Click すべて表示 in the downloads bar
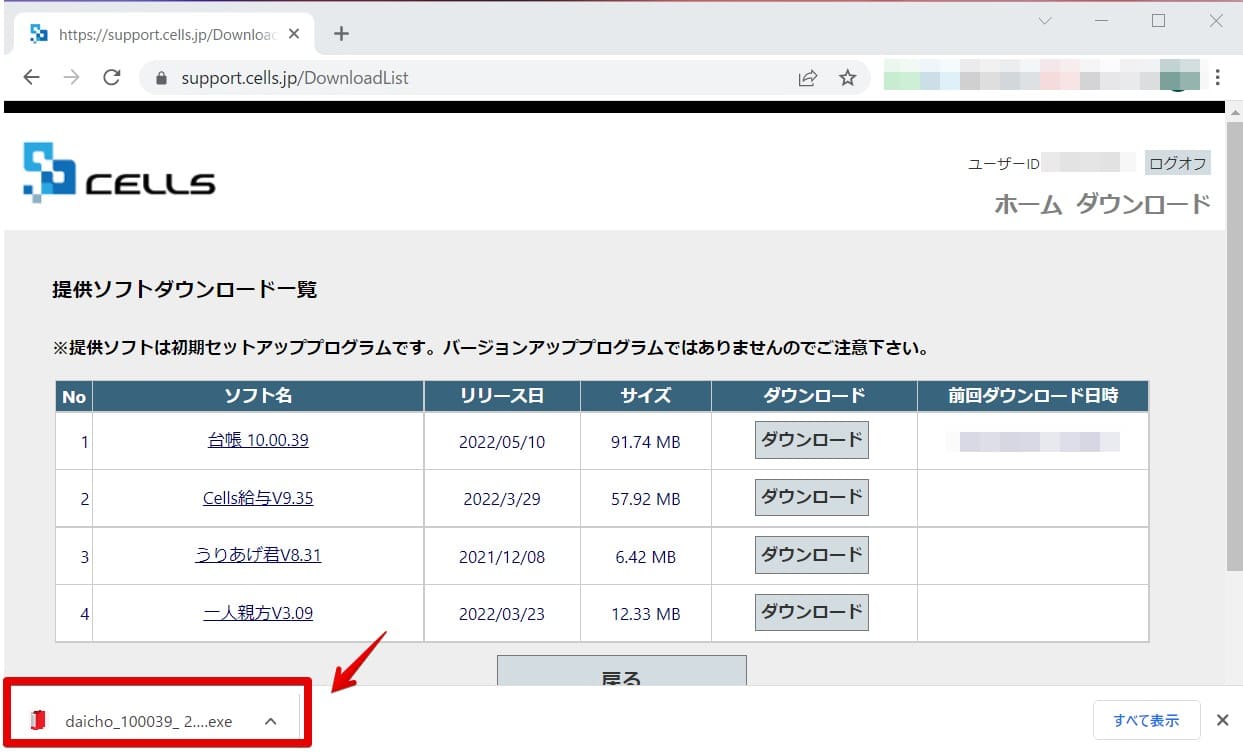This screenshot has height=752, width=1243. 1146,720
